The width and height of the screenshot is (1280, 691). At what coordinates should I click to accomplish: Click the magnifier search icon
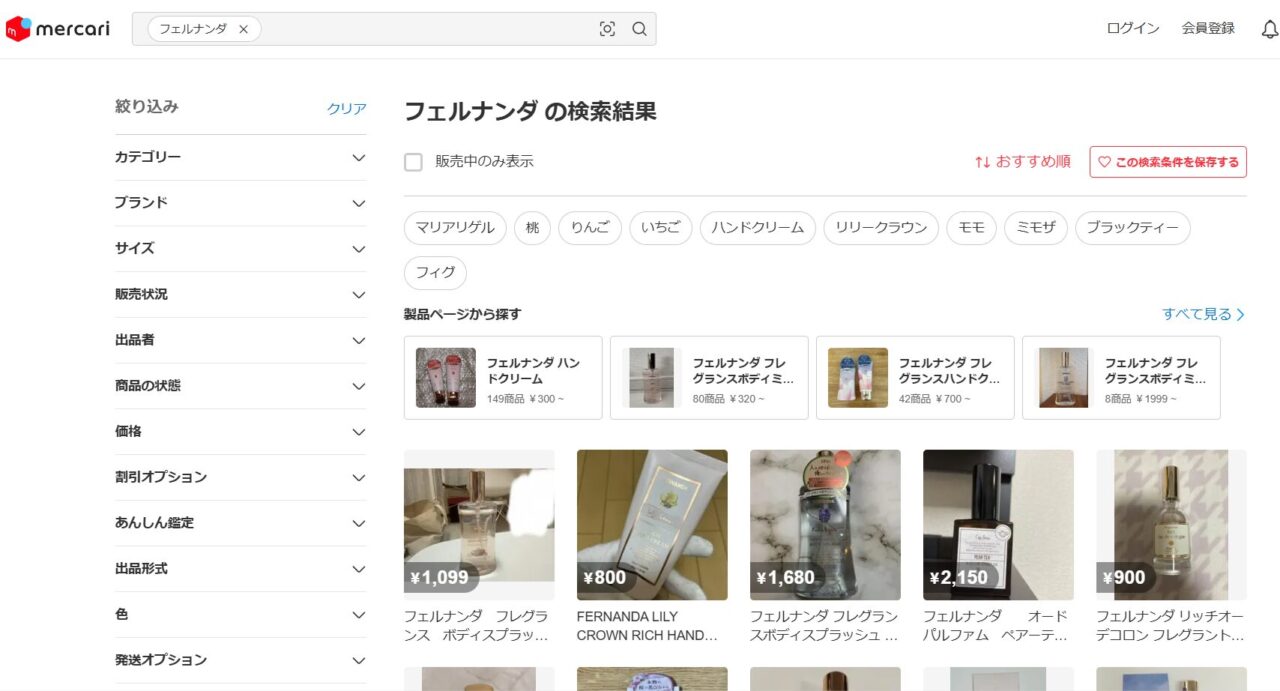(x=640, y=29)
